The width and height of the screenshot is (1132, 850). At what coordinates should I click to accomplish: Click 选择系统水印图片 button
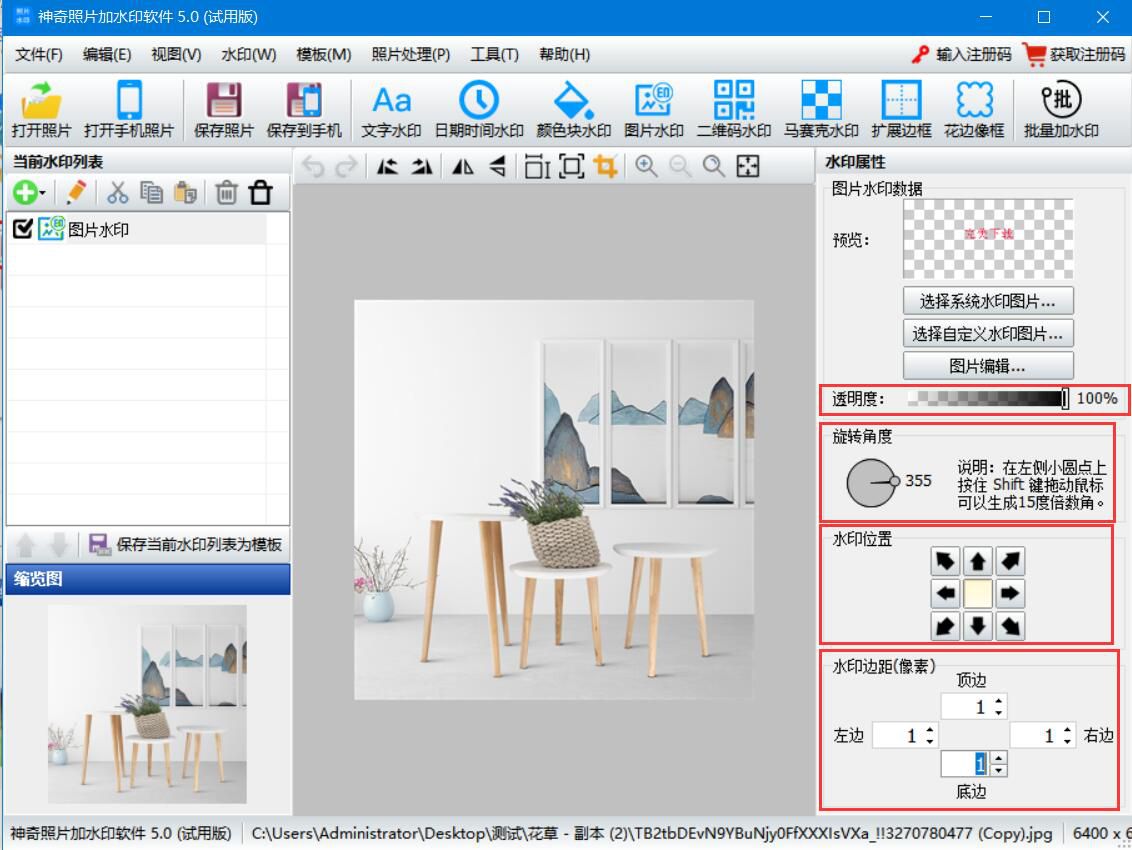pyautogui.click(x=988, y=301)
